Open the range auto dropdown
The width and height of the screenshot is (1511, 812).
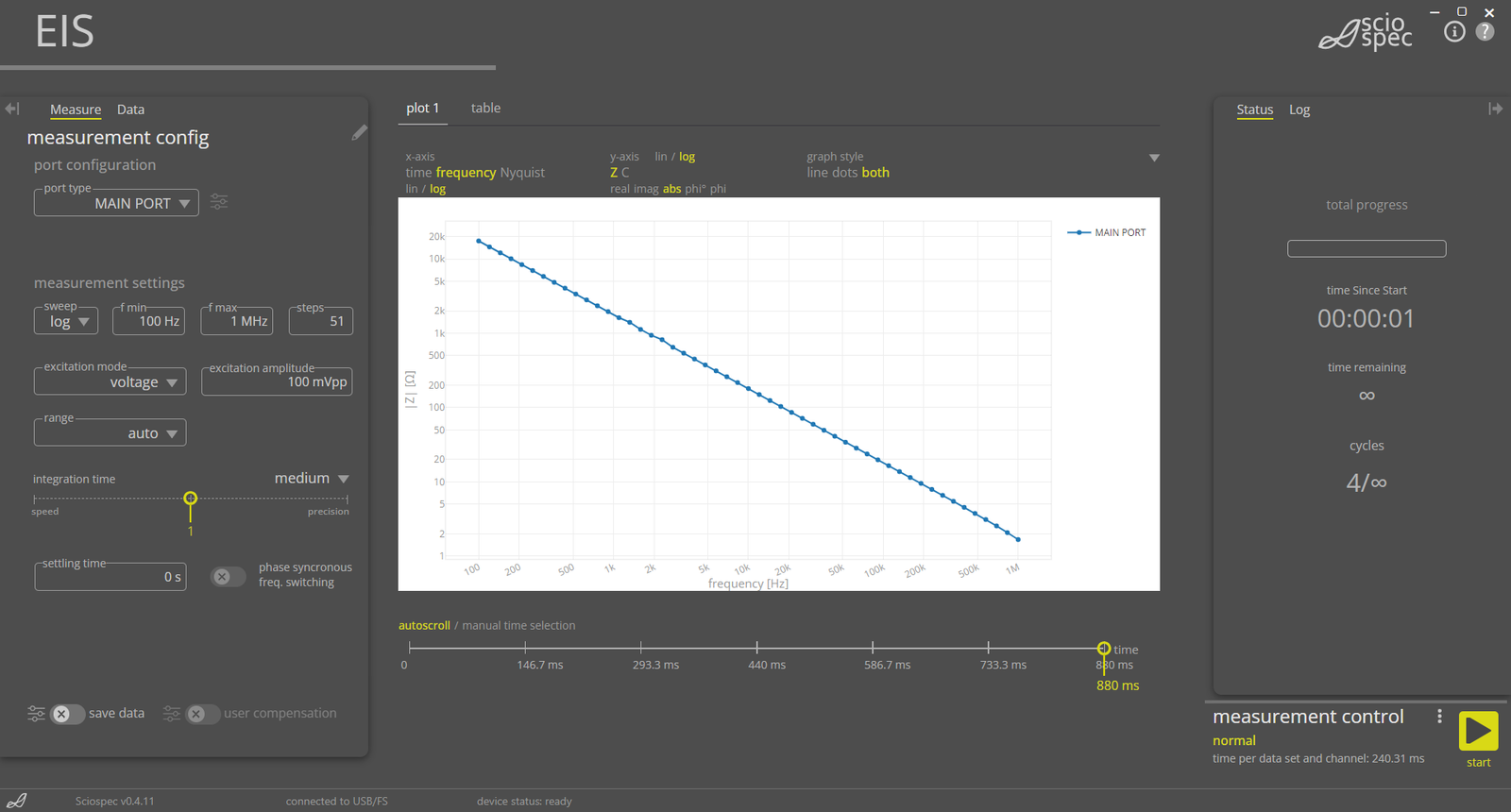point(110,433)
